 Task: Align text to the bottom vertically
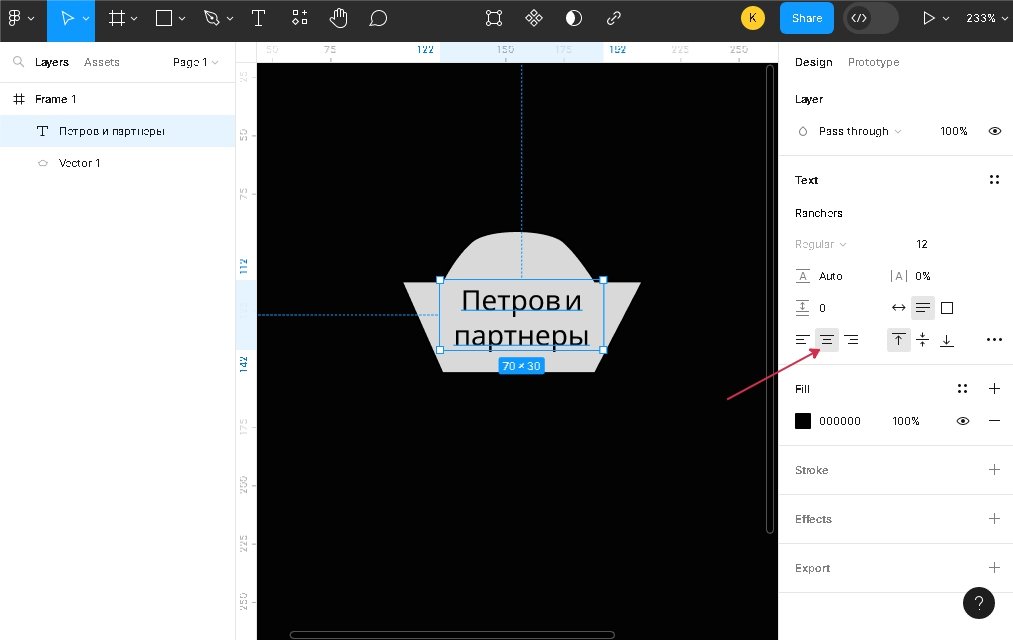[x=946, y=340]
